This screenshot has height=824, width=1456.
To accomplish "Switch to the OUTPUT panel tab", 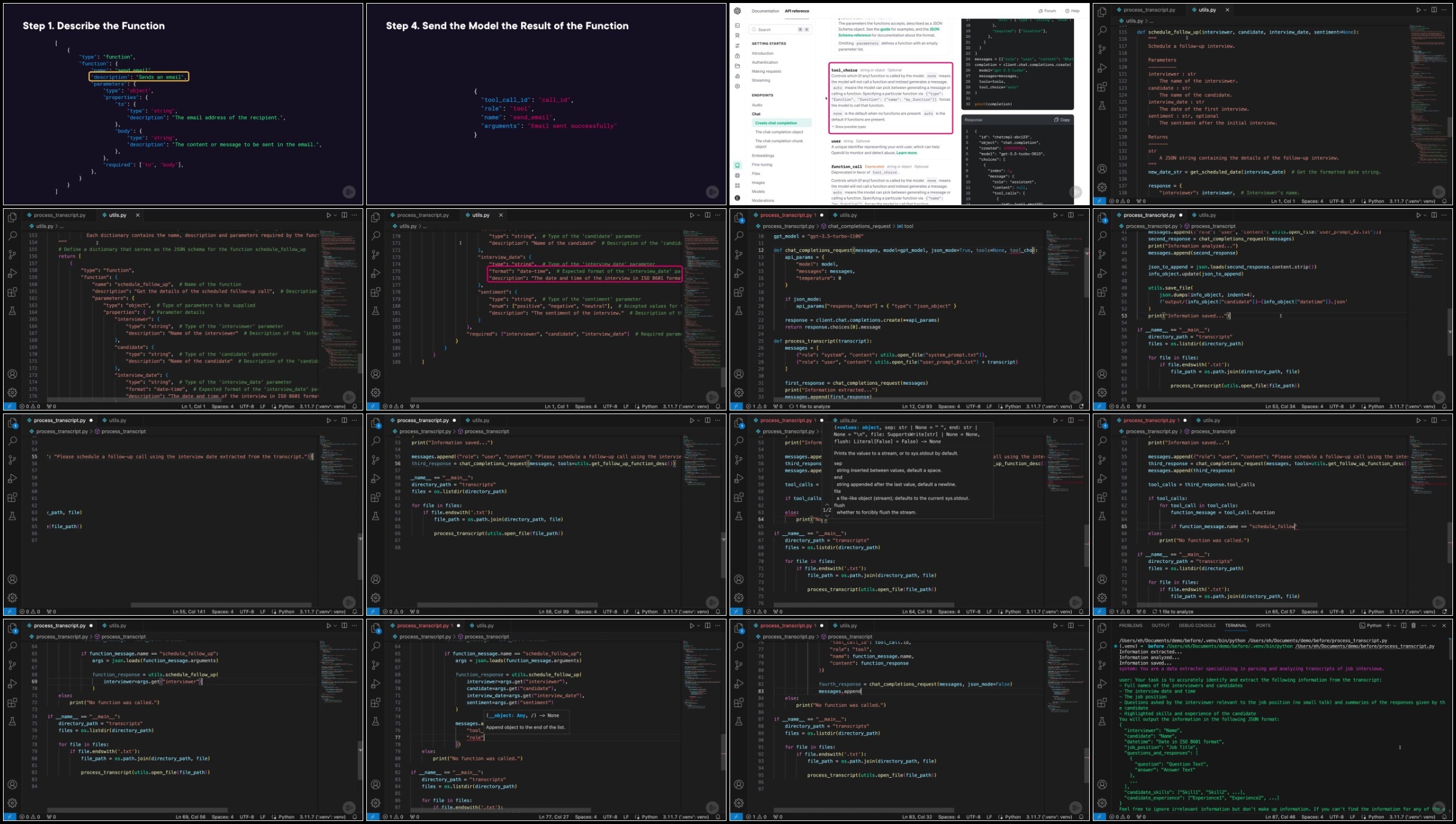I will [1160, 625].
